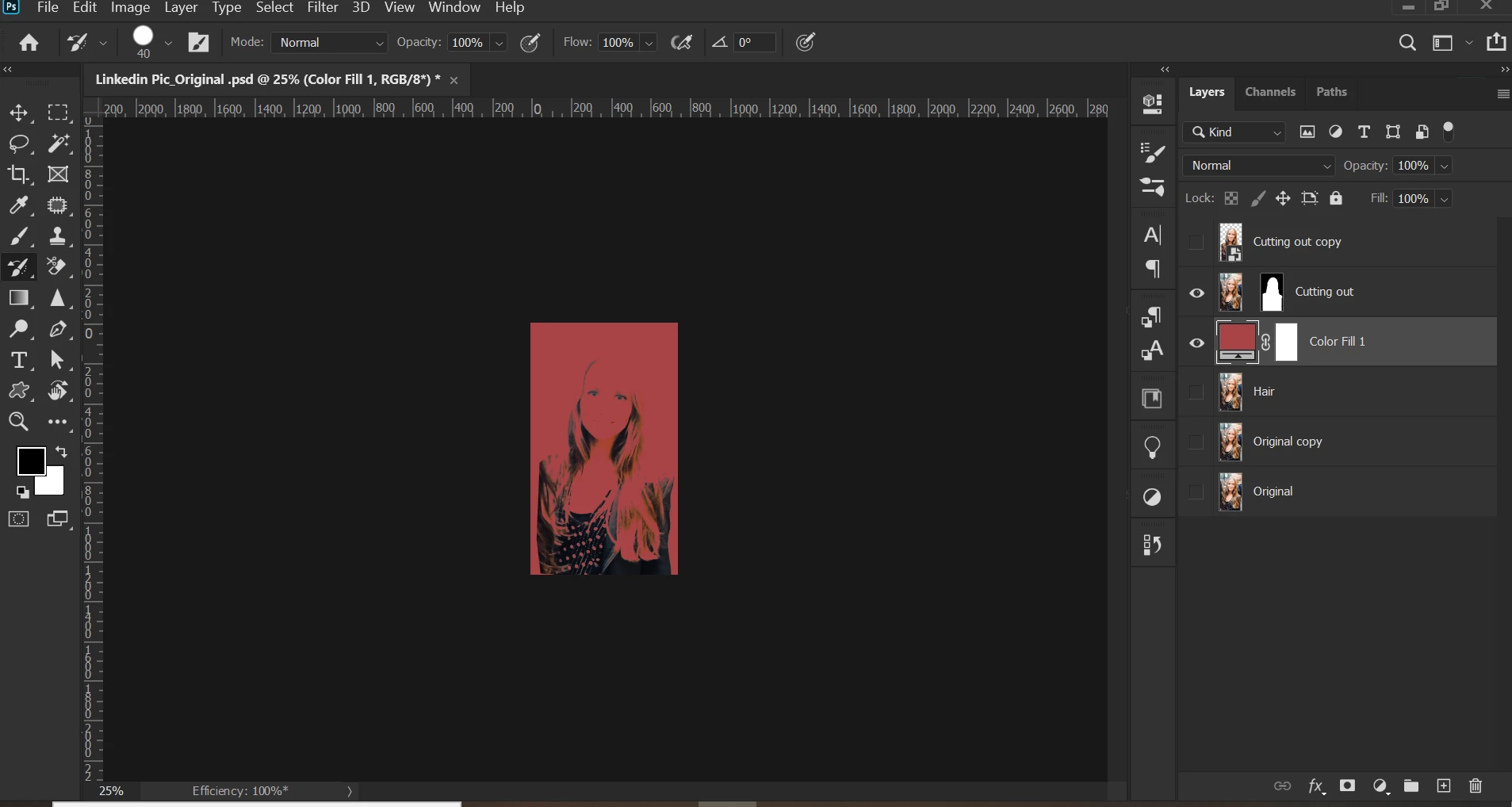Select the Frame tool
1512x807 pixels.
pyautogui.click(x=58, y=174)
